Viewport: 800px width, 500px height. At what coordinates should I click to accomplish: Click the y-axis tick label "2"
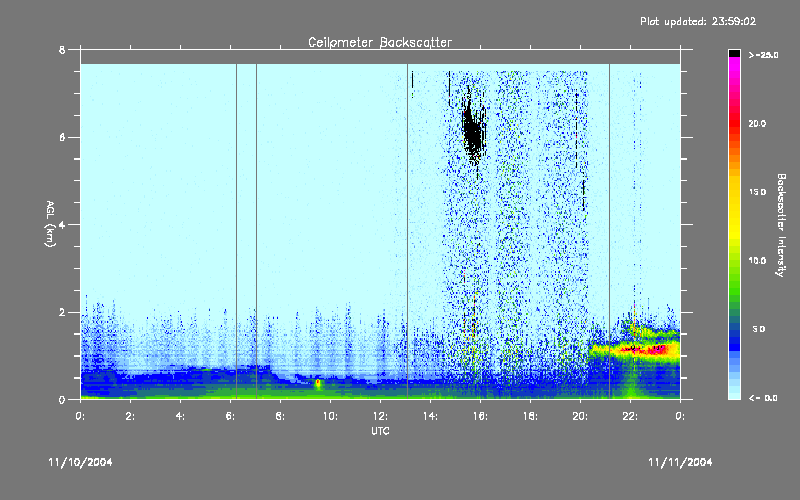(62, 312)
